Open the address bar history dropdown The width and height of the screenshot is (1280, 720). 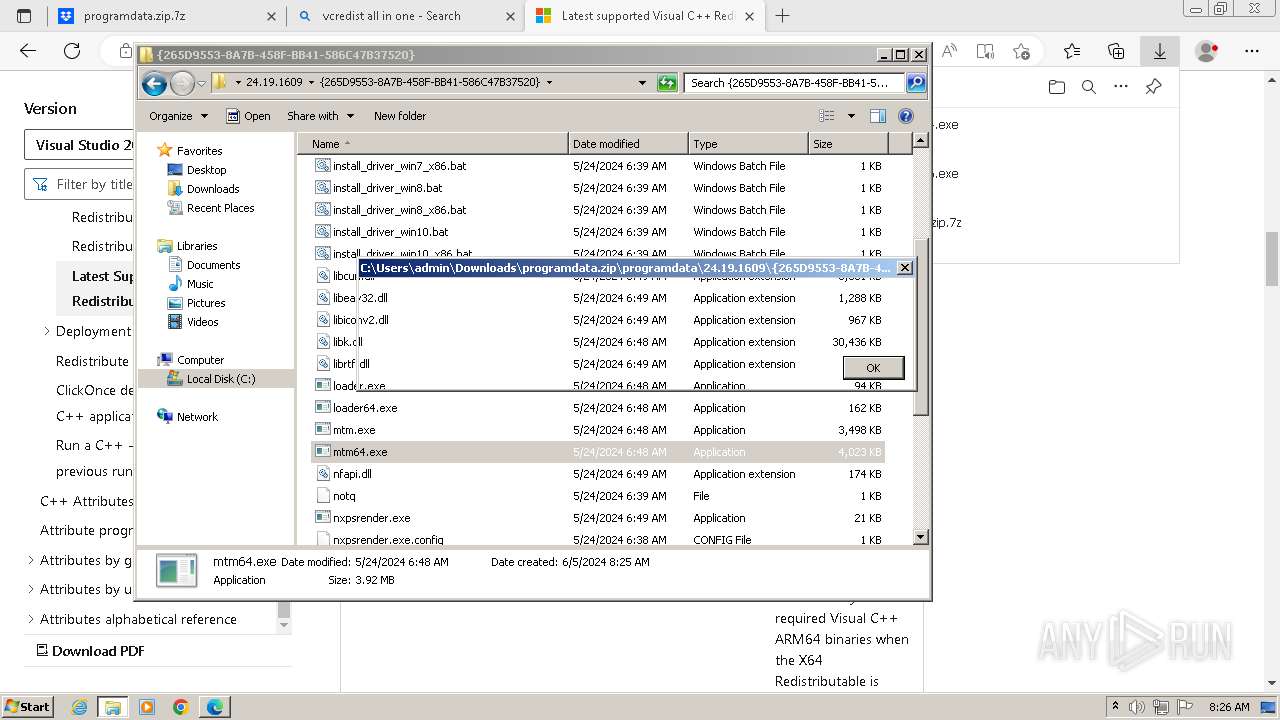pyautogui.click(x=642, y=83)
